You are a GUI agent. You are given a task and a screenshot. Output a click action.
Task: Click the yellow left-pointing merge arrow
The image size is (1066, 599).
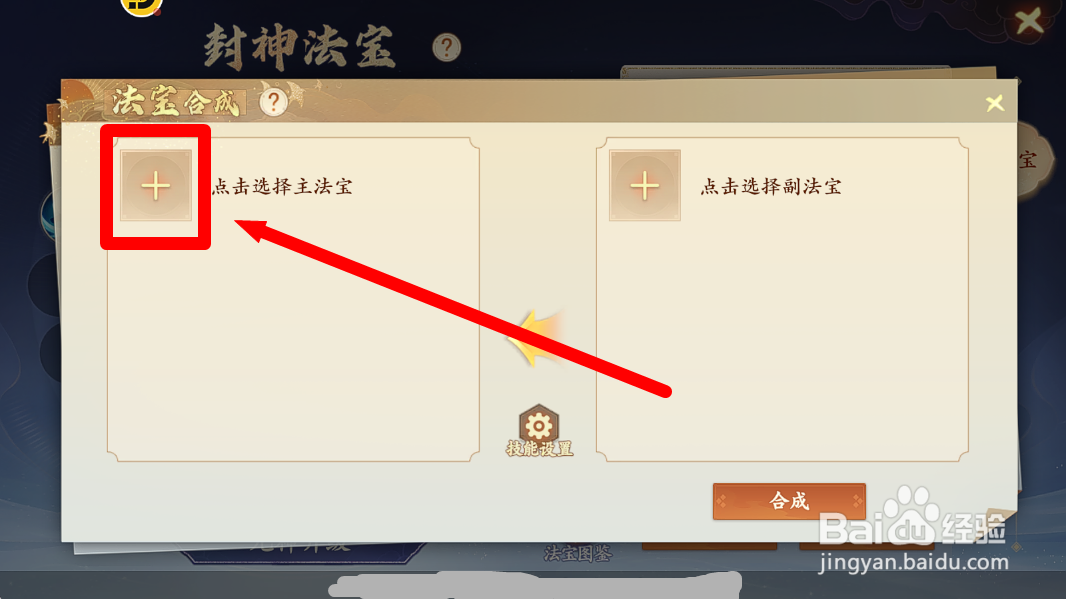(x=537, y=338)
